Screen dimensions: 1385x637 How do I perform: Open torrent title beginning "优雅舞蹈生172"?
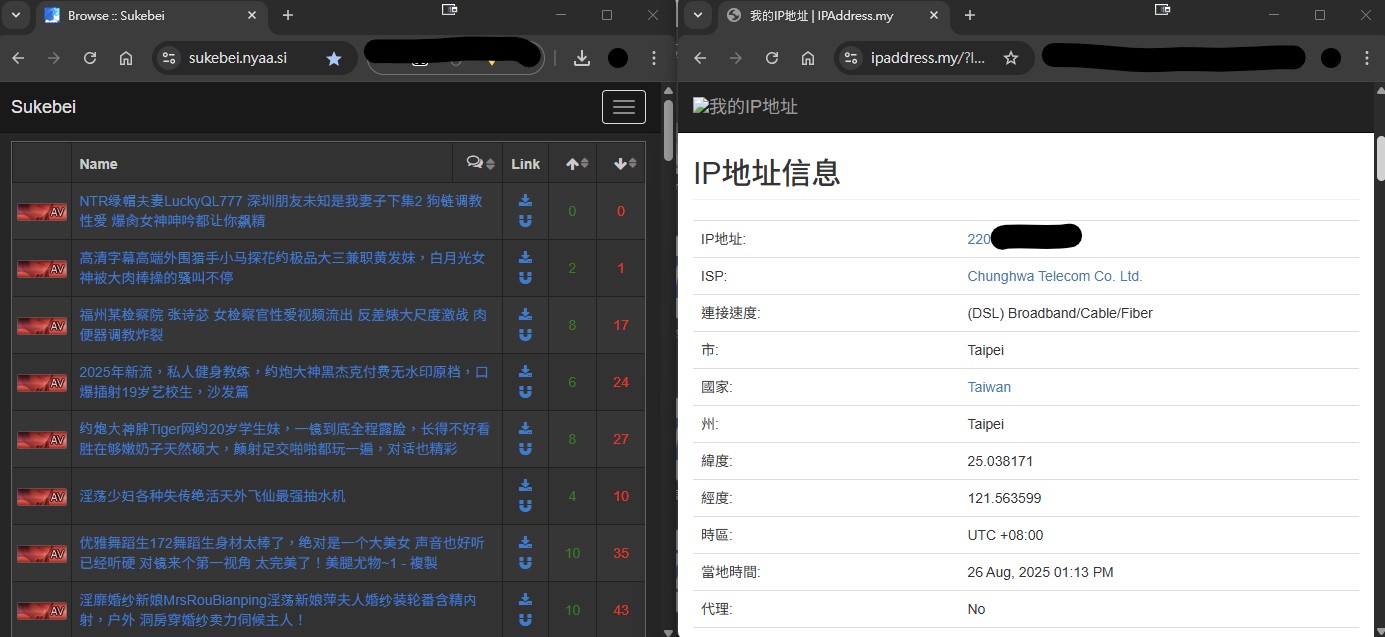(282, 552)
